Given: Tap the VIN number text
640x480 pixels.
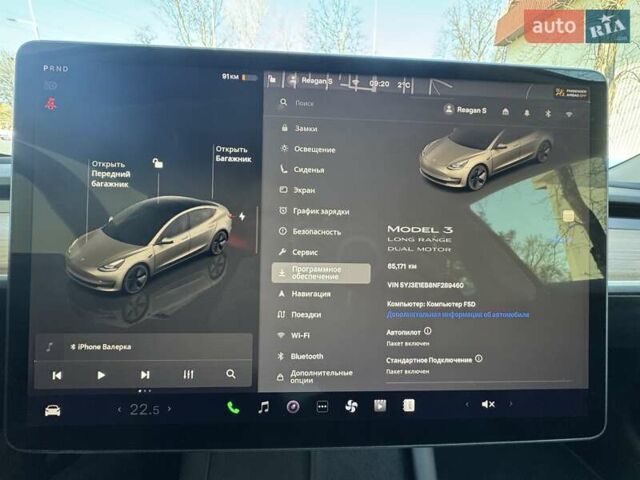Looking at the screenshot, I should pyautogui.click(x=426, y=285).
